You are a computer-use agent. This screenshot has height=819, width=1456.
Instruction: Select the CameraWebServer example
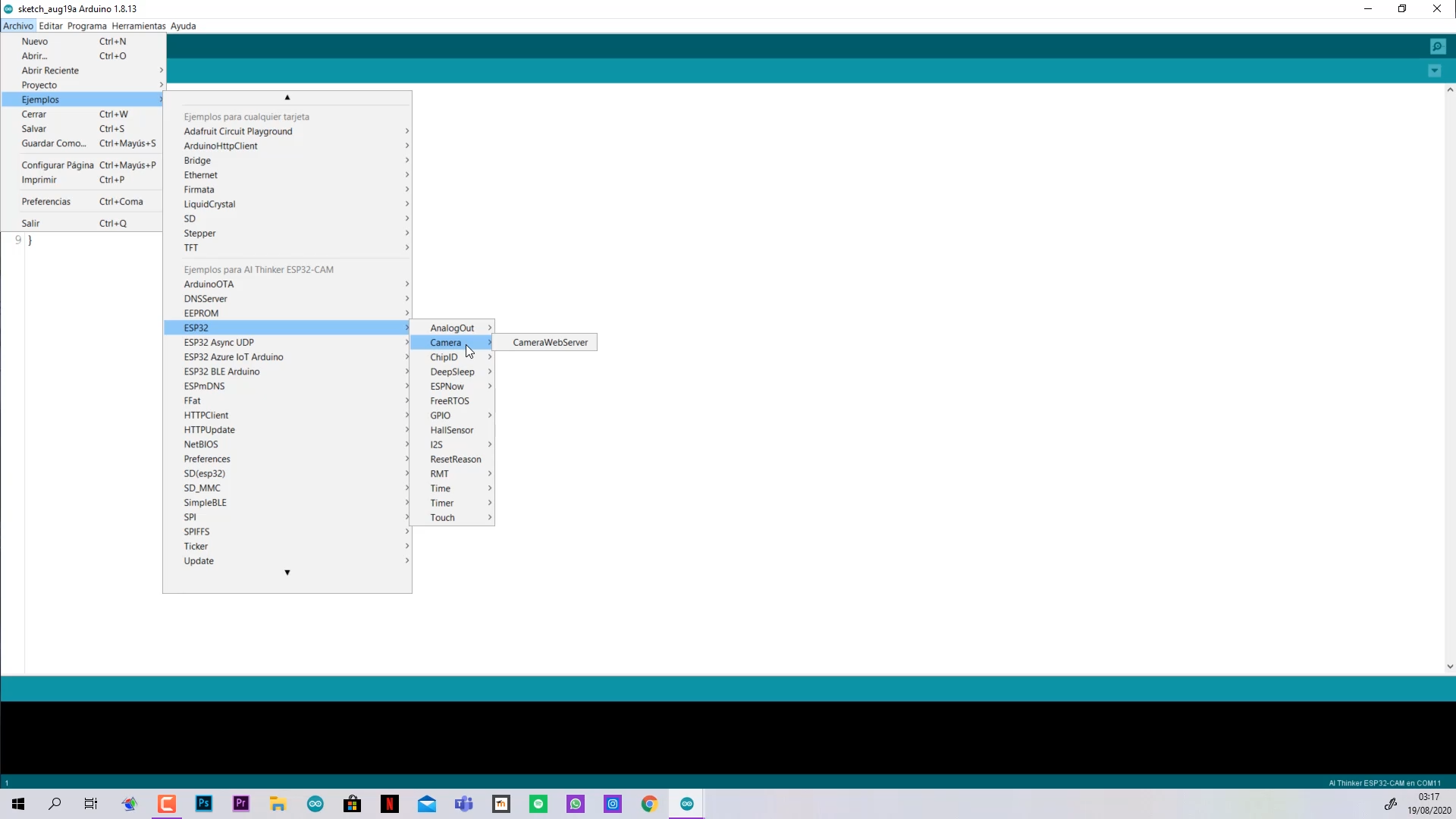pyautogui.click(x=550, y=343)
